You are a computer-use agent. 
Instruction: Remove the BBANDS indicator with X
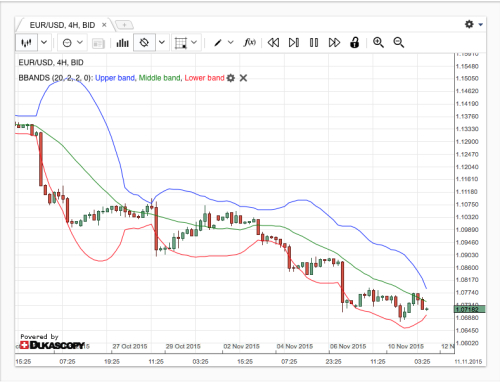(x=243, y=78)
